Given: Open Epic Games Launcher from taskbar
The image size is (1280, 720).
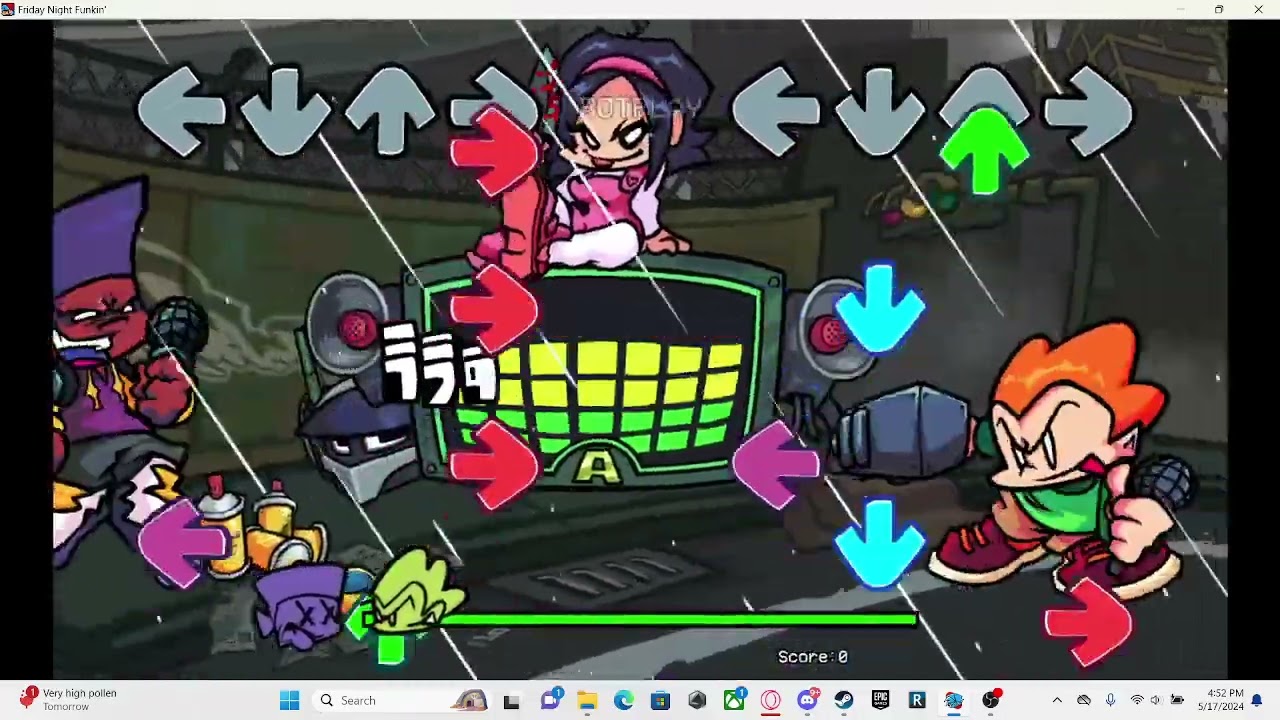Looking at the screenshot, I should coord(880,700).
